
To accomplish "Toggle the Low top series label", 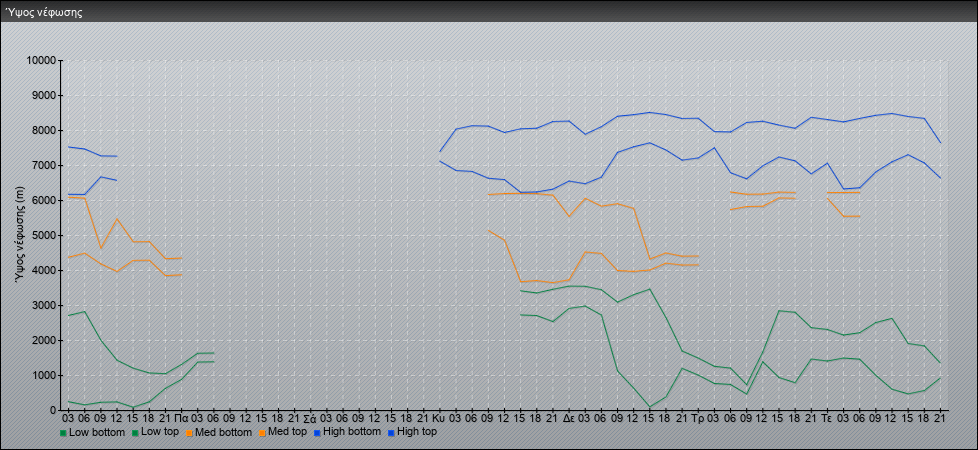I will pos(161,433).
